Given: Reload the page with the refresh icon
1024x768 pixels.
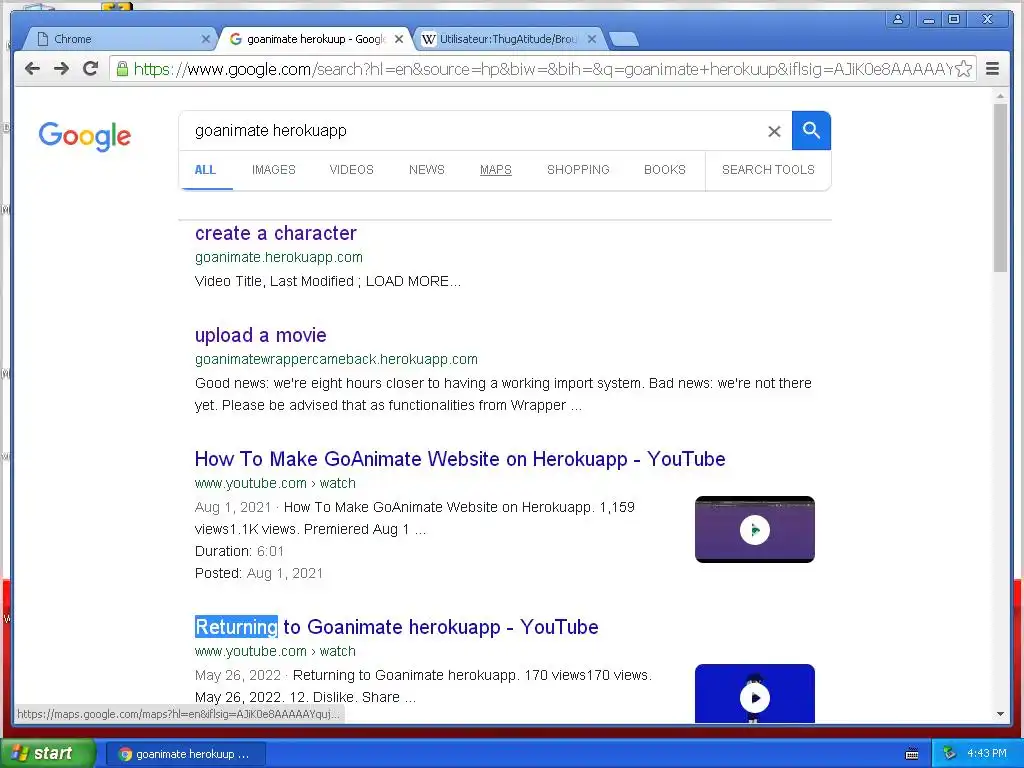Looking at the screenshot, I should click(91, 69).
